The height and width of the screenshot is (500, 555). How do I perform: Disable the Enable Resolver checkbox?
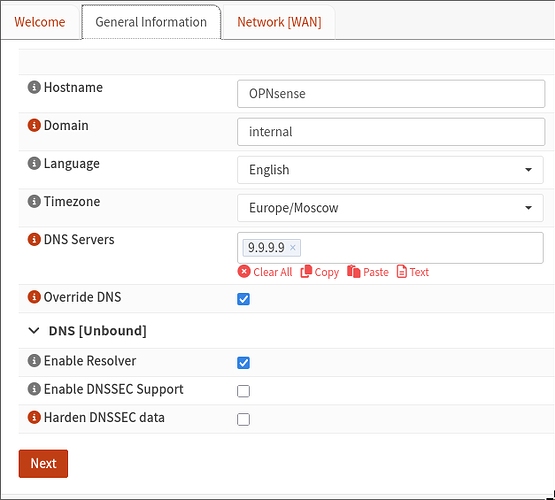point(244,363)
